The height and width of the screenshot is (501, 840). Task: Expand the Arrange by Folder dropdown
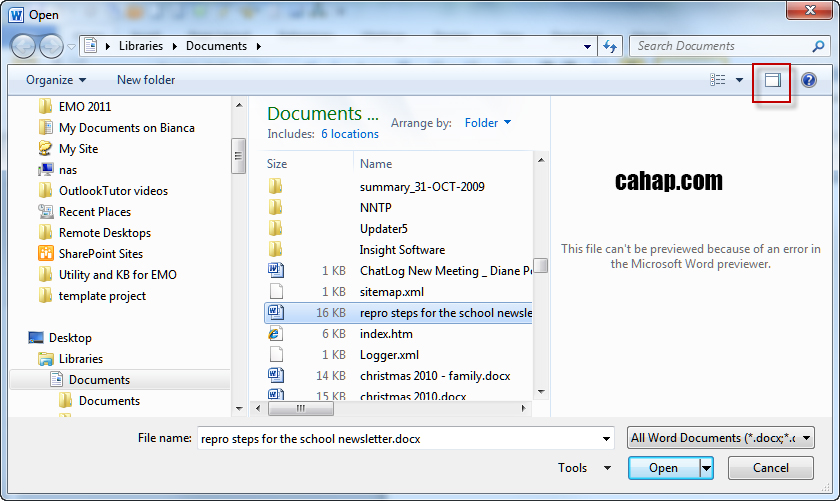(x=488, y=123)
